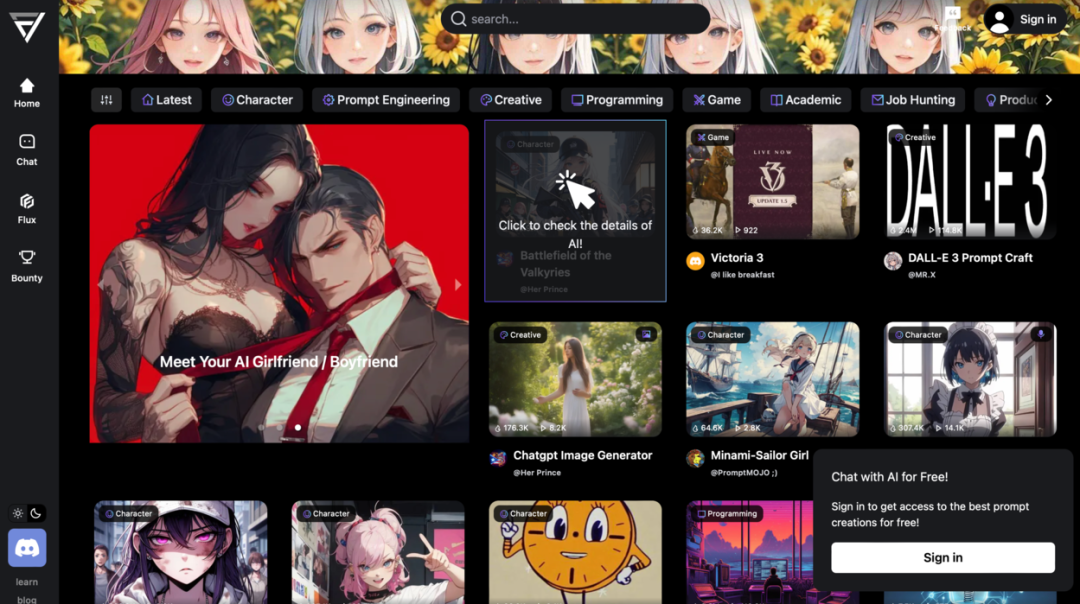Open the pink-haired girl character card
The width and height of the screenshot is (1080, 604).
point(377,552)
